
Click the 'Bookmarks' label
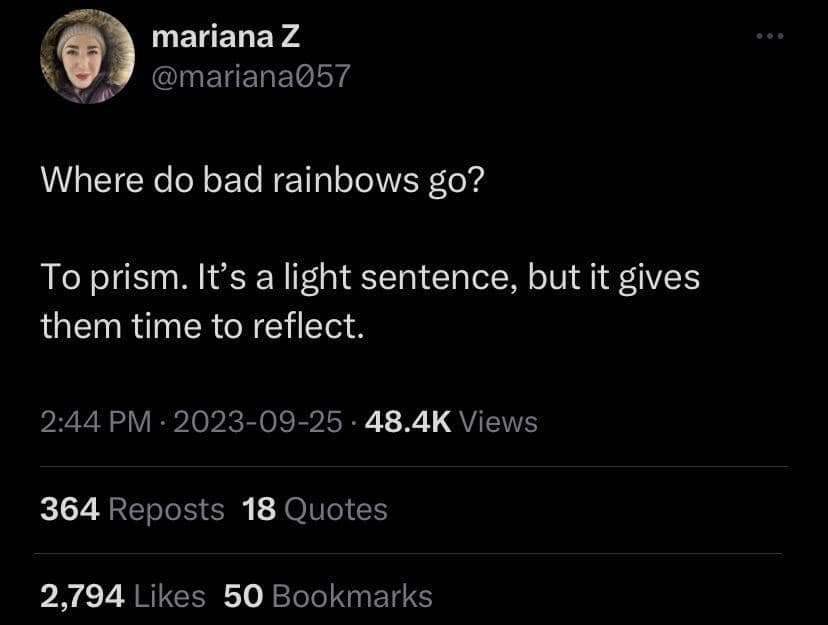[352, 596]
